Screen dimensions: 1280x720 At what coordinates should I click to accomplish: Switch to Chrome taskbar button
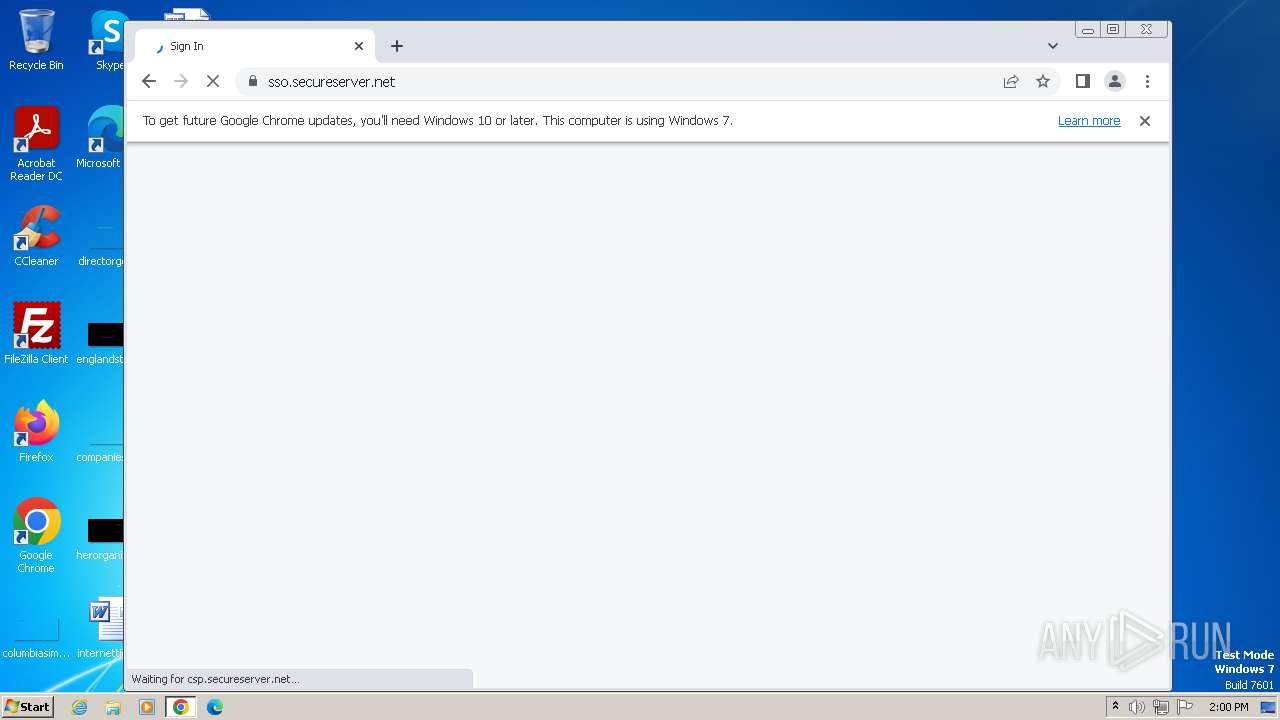pos(181,707)
